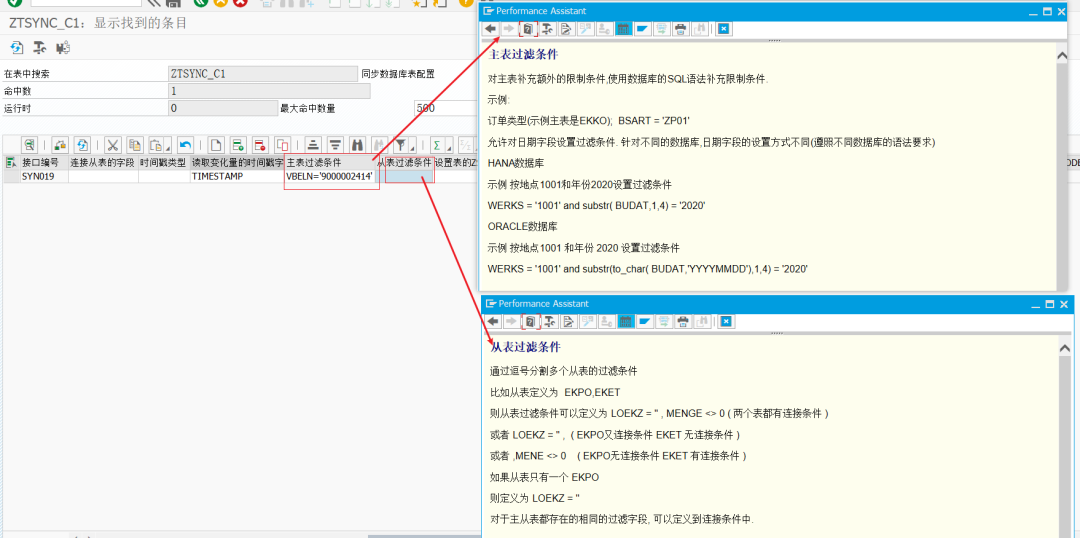The image size is (1080, 538).
Task: Go back in the 从表过滤条件 help window
Action: pyautogui.click(x=492, y=321)
